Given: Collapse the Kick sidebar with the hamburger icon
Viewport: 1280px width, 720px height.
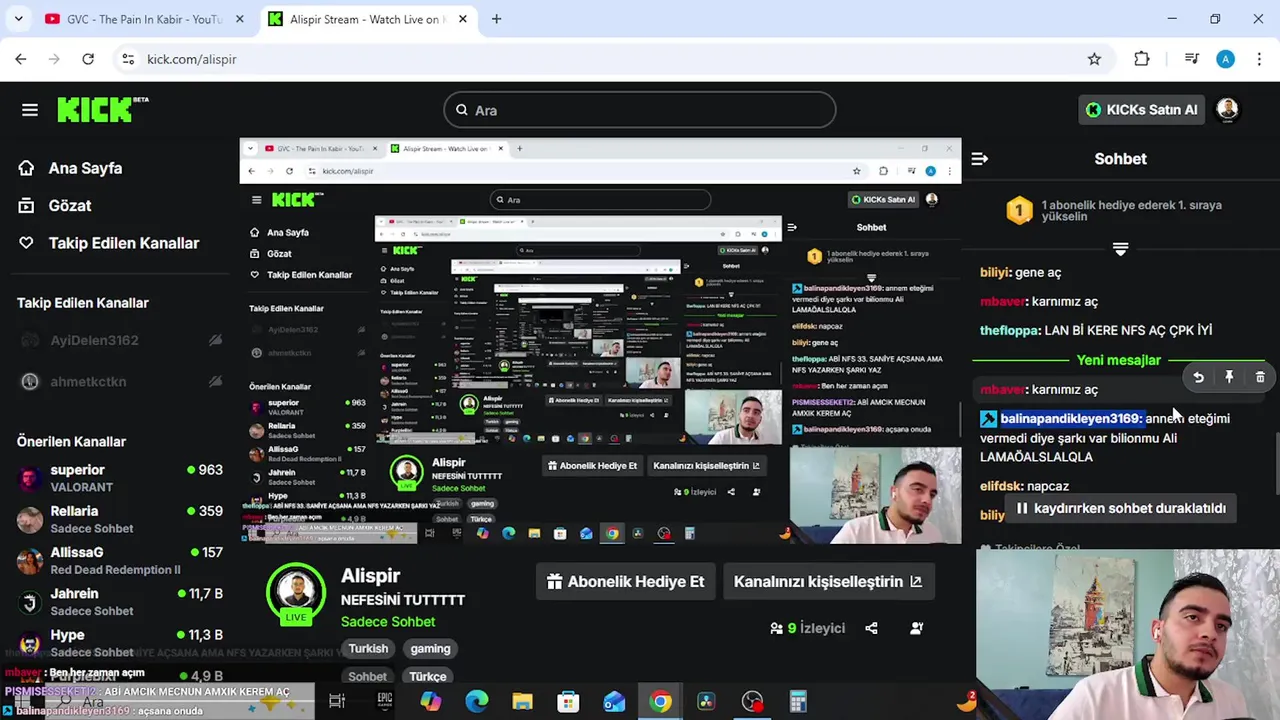Looking at the screenshot, I should (29, 110).
